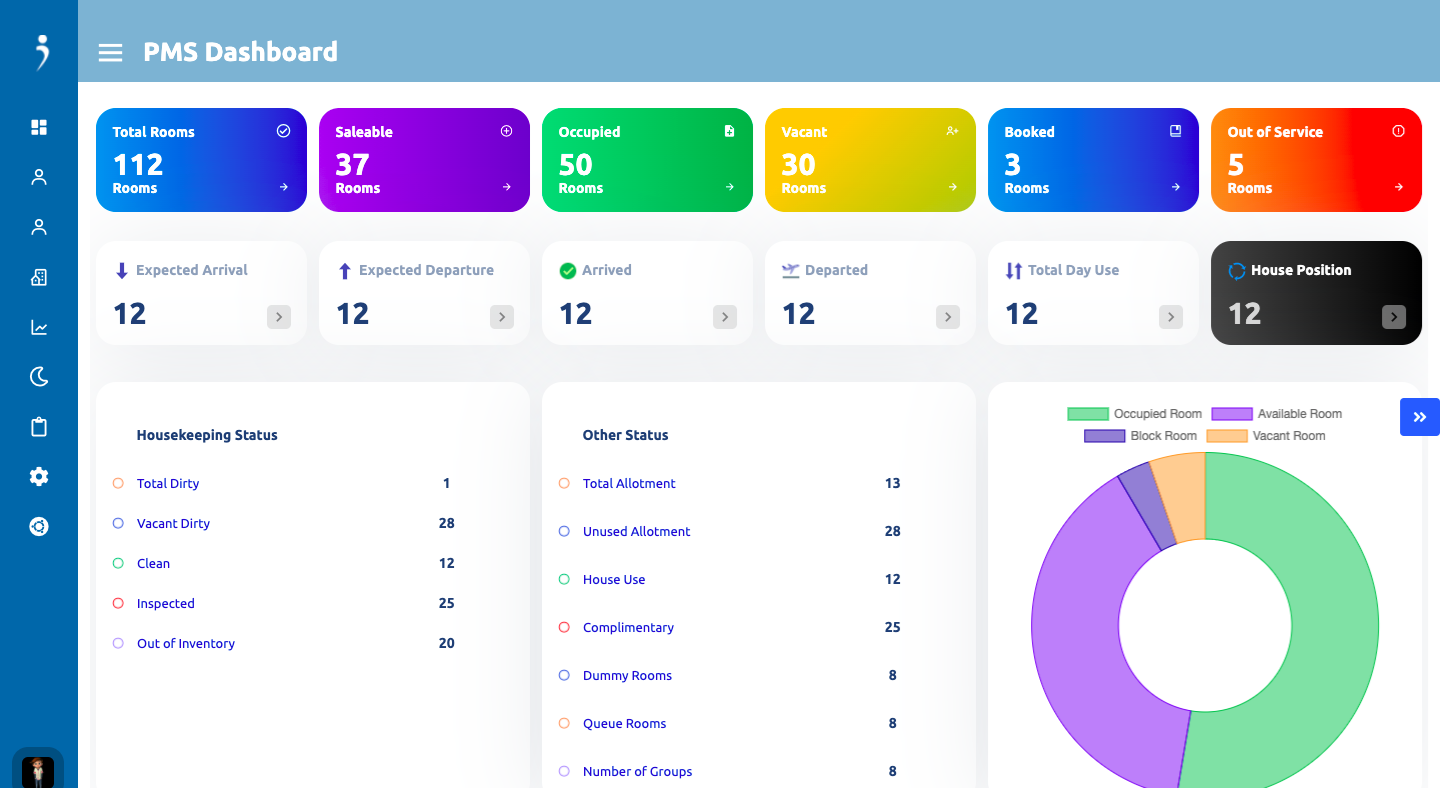Screen dimensions: 1440x788
Task: Select the clipboard icon in sidebar
Action: click(39, 427)
